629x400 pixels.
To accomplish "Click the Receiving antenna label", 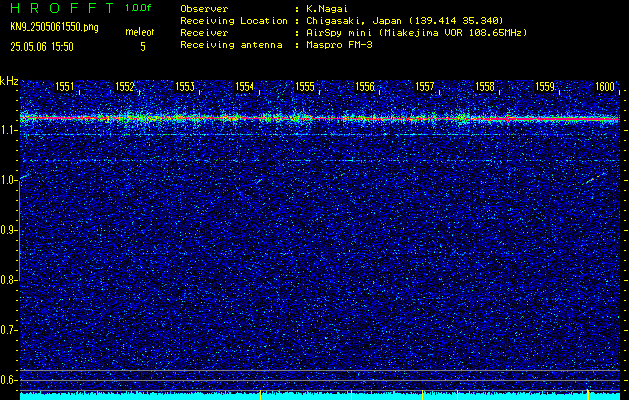I will click(x=231, y=45).
